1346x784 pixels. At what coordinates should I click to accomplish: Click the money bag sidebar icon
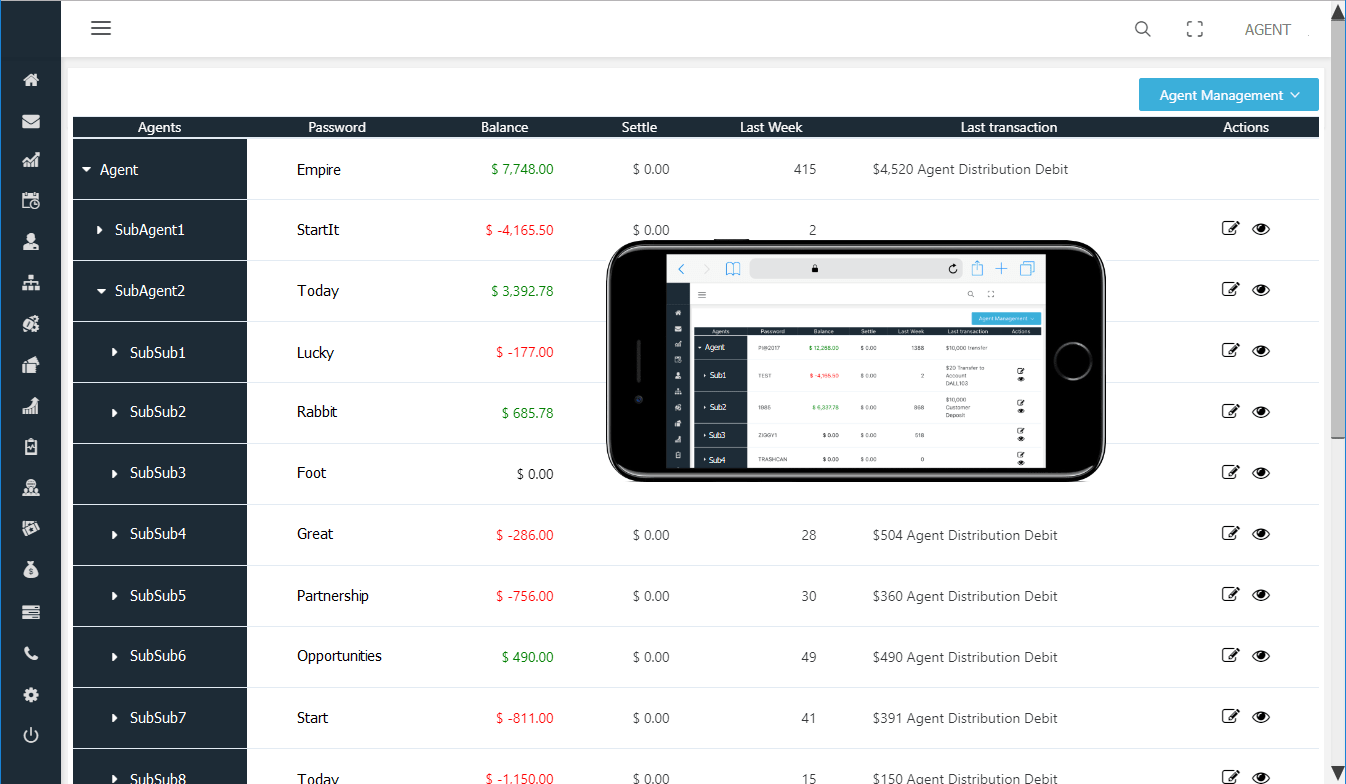[31, 570]
